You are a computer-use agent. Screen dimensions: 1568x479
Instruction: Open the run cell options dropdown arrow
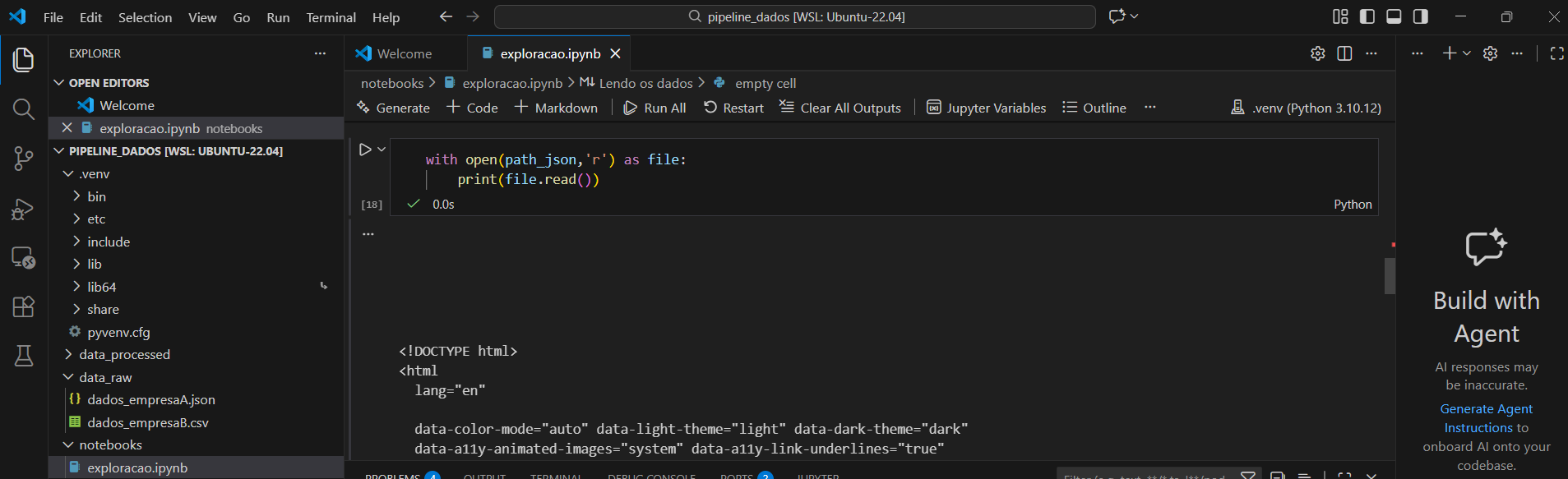click(382, 150)
